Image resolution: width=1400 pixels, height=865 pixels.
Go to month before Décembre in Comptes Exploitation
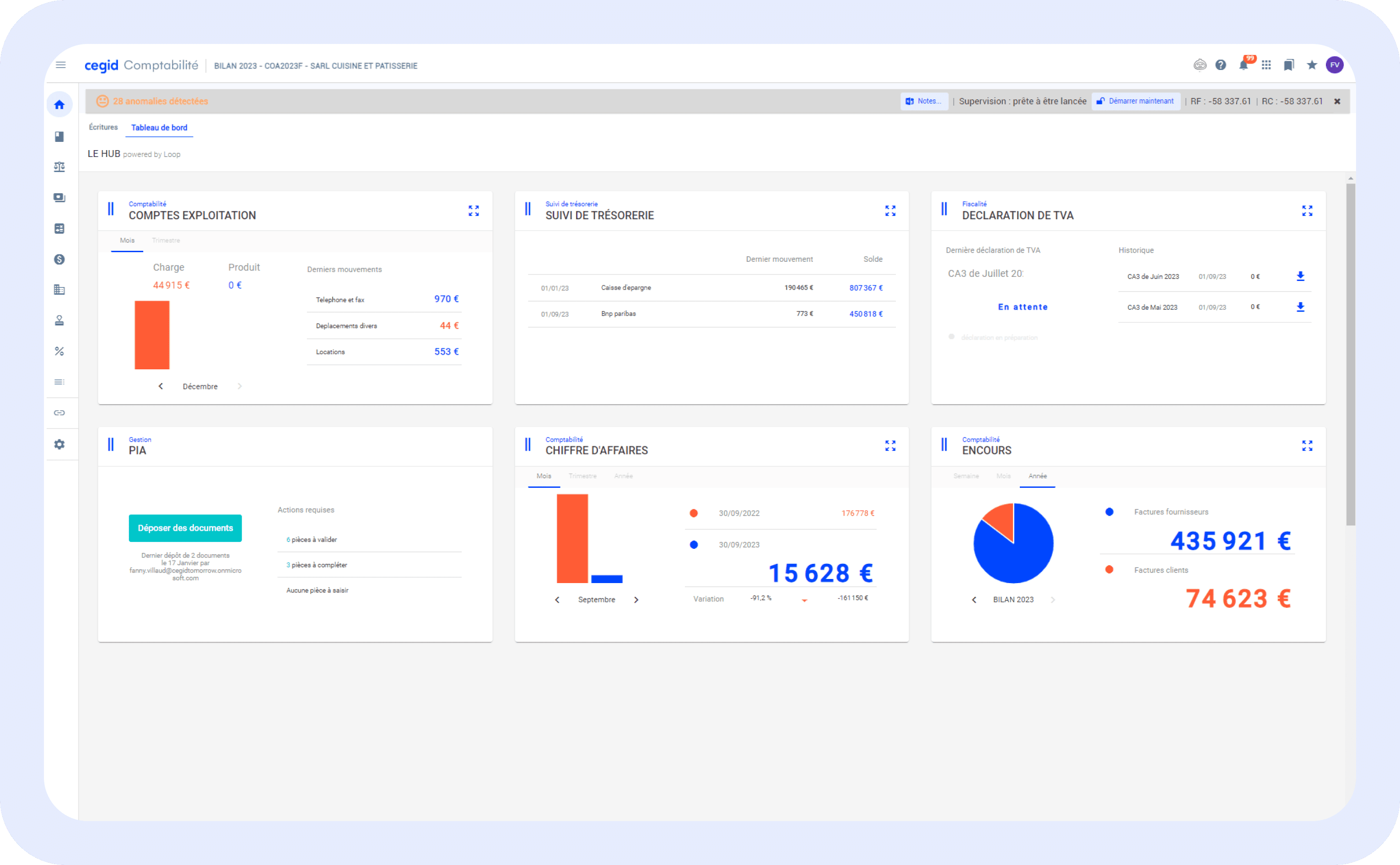(161, 385)
